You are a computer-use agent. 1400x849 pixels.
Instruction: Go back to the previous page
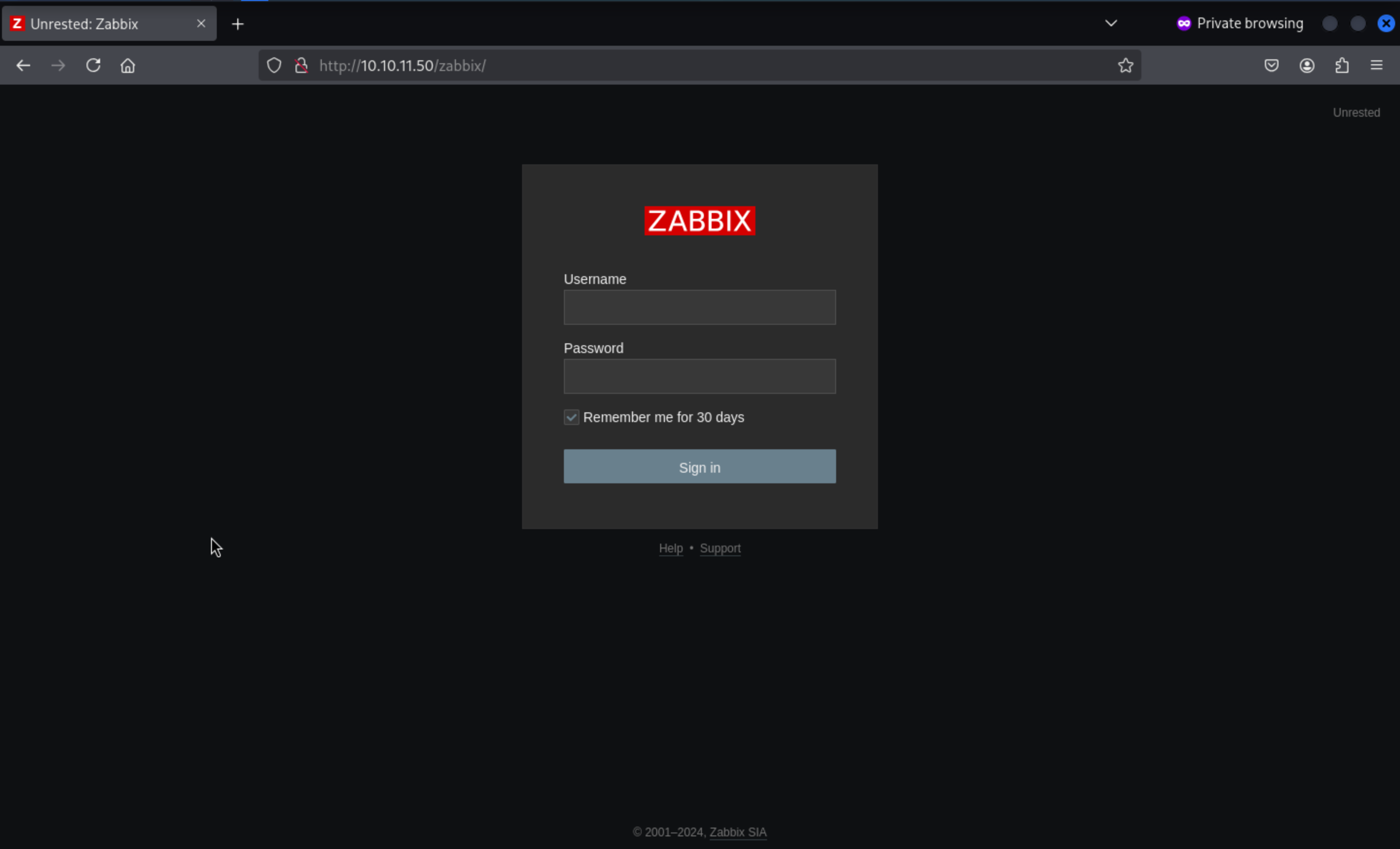click(23, 65)
